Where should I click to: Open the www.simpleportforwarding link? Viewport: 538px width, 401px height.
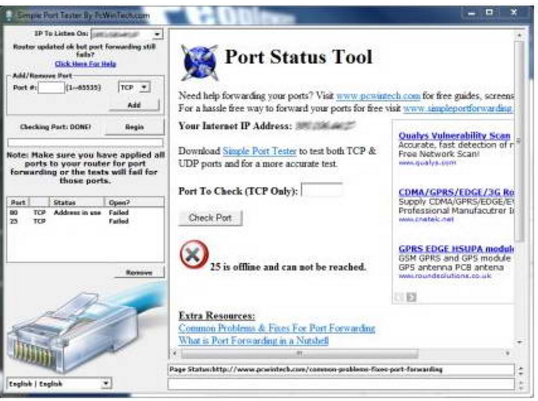pyautogui.click(x=458, y=108)
